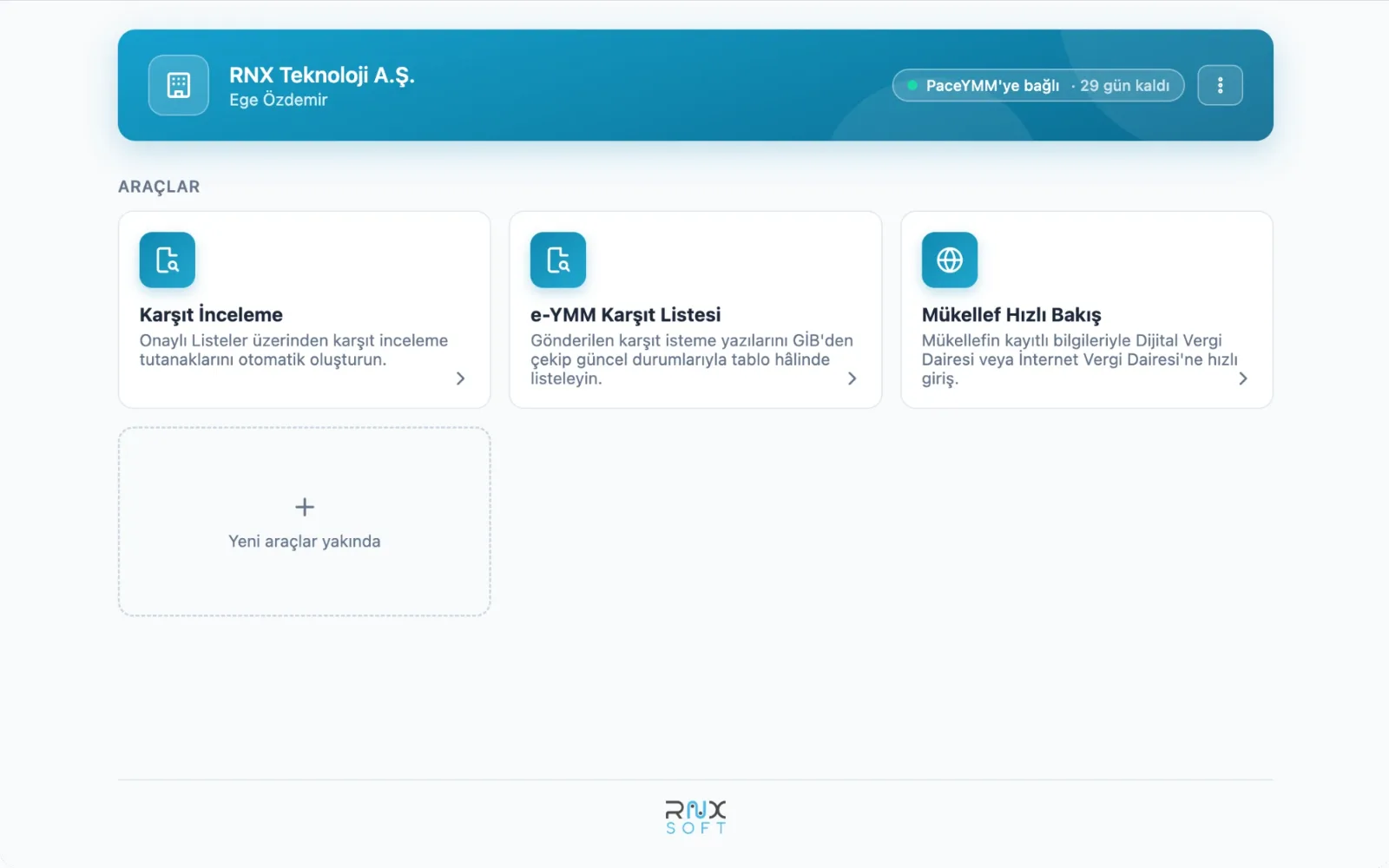This screenshot has width=1389, height=868.
Task: Click the 'Mükellefin kayıtlı bilgileriyle' description text
Action: [x=1080, y=359]
